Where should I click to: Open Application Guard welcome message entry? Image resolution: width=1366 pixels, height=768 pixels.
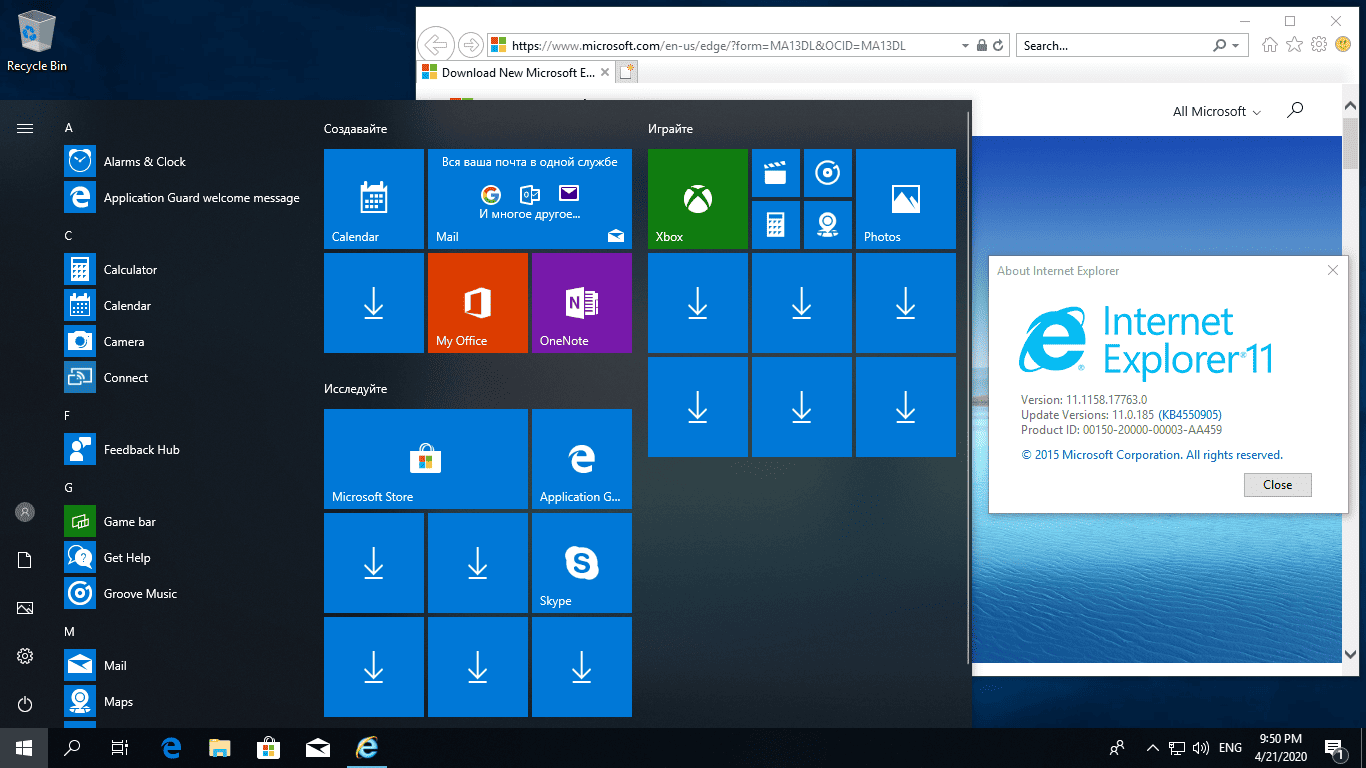tap(183, 198)
